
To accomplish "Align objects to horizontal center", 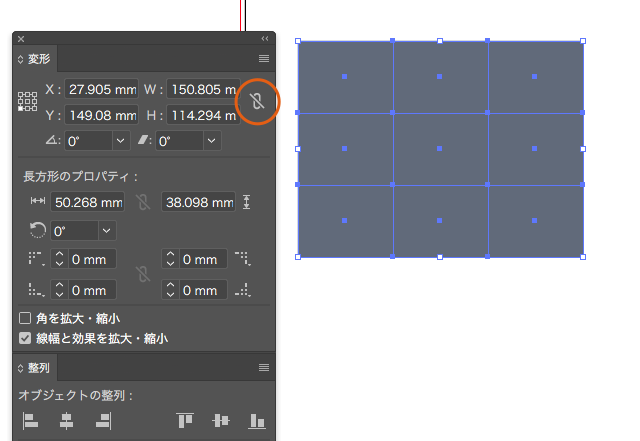I will pos(67,421).
